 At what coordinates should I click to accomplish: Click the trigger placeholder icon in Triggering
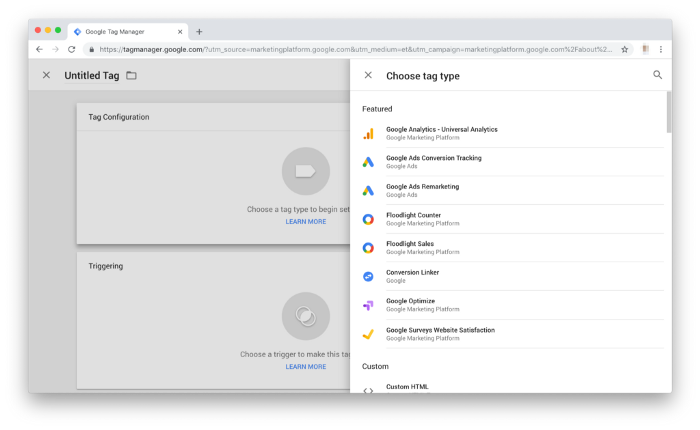point(306,316)
